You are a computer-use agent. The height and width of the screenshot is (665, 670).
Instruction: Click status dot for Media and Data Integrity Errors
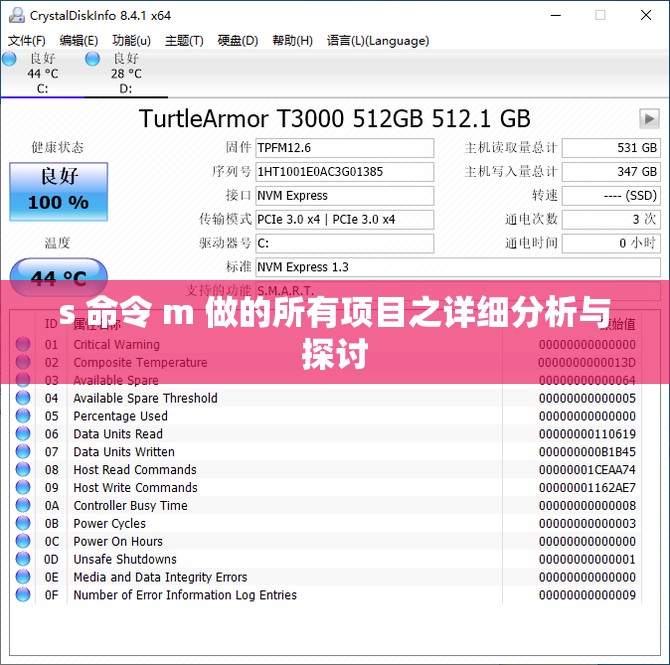coord(23,577)
